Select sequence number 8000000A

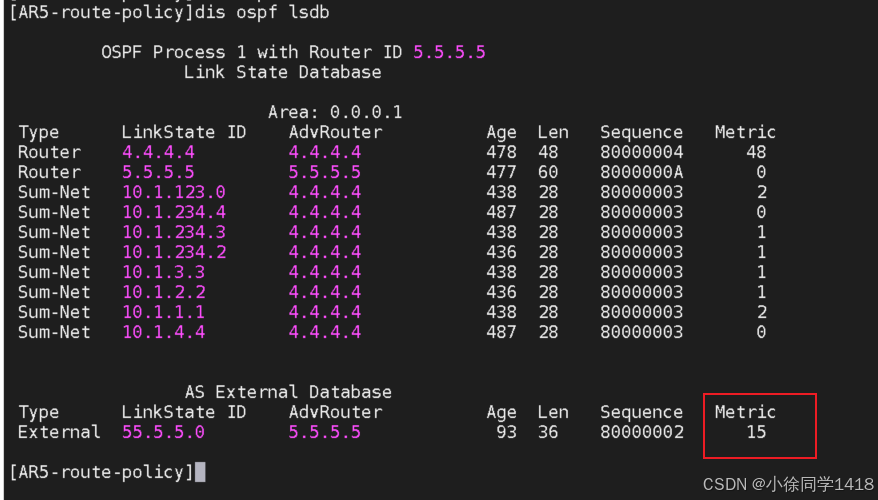point(642,172)
